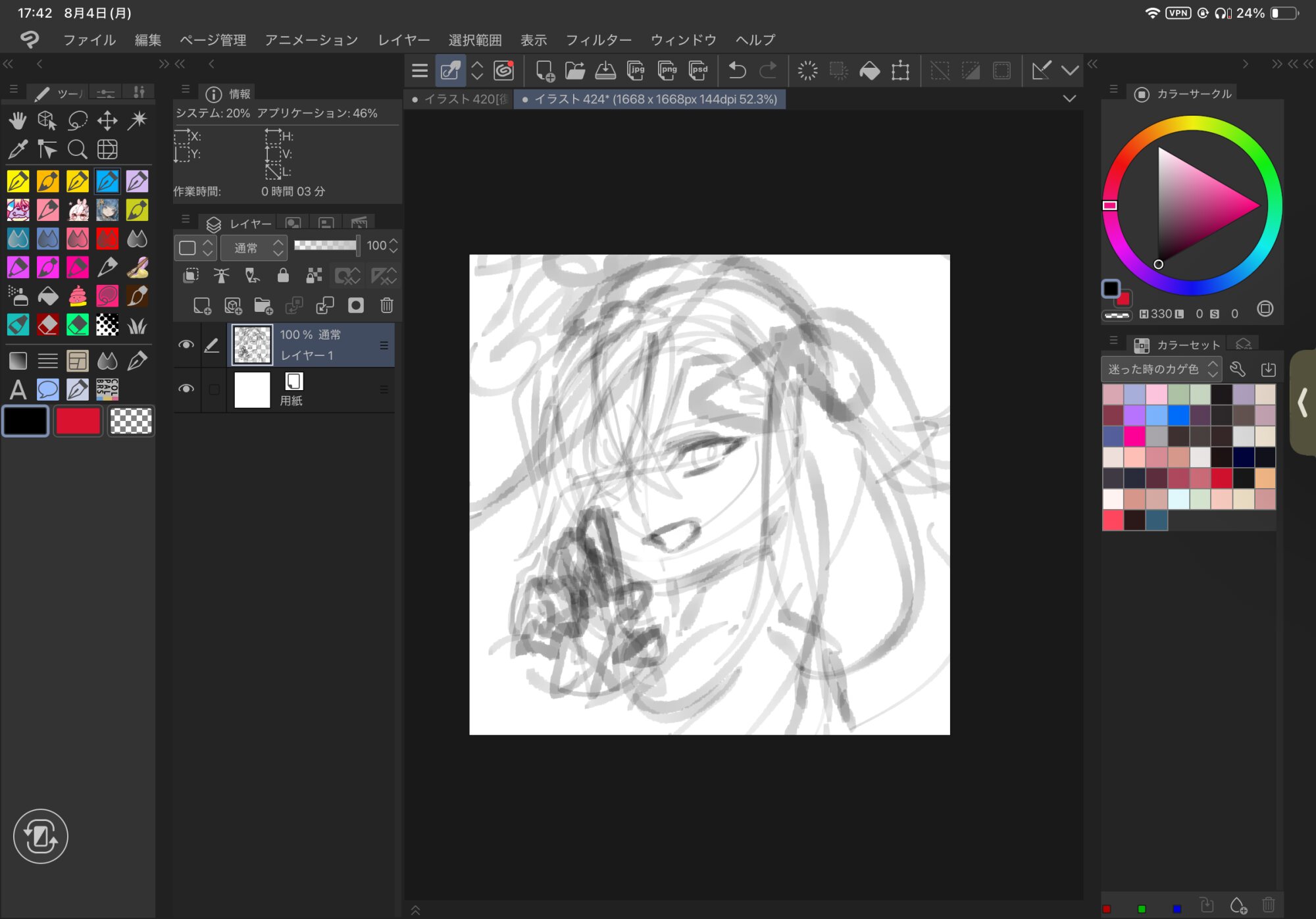Delete layer using trash icon
The width and height of the screenshot is (1316, 919).
(387, 305)
